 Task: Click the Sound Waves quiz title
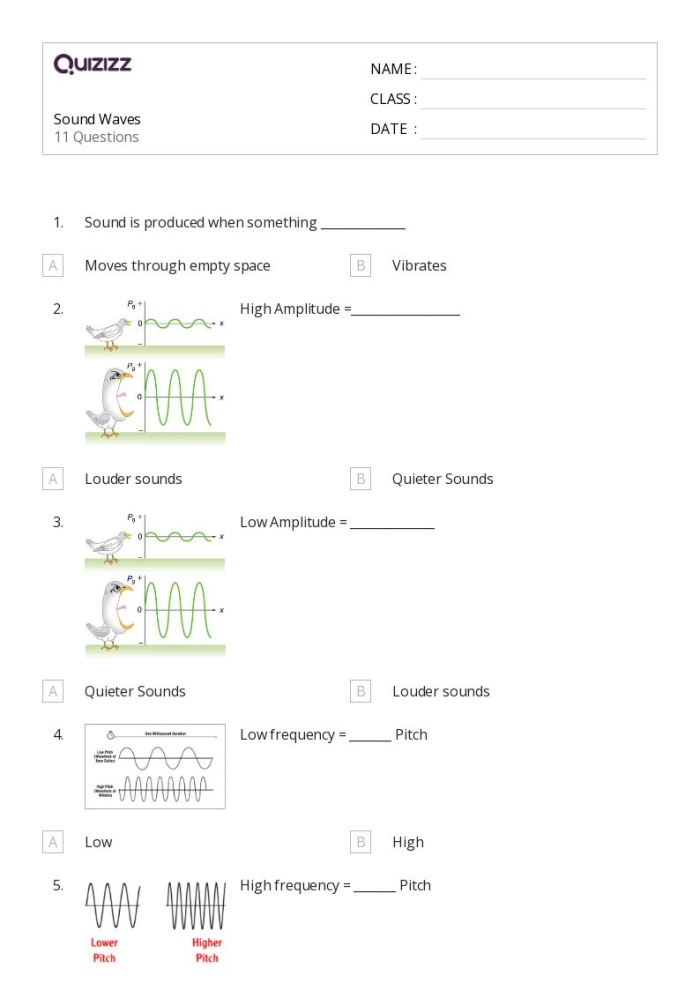point(97,119)
